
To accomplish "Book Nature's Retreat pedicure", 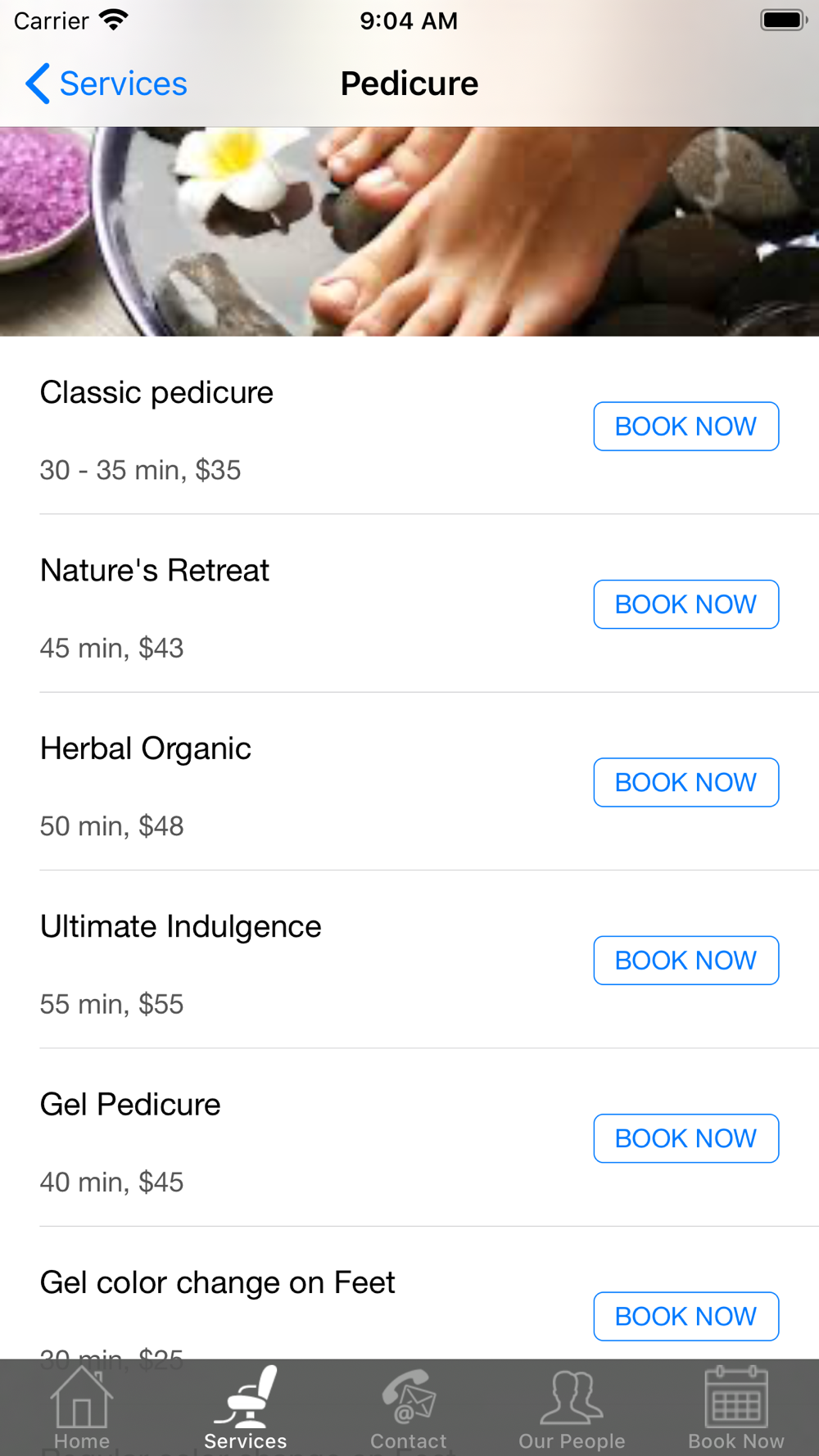I will (686, 604).
